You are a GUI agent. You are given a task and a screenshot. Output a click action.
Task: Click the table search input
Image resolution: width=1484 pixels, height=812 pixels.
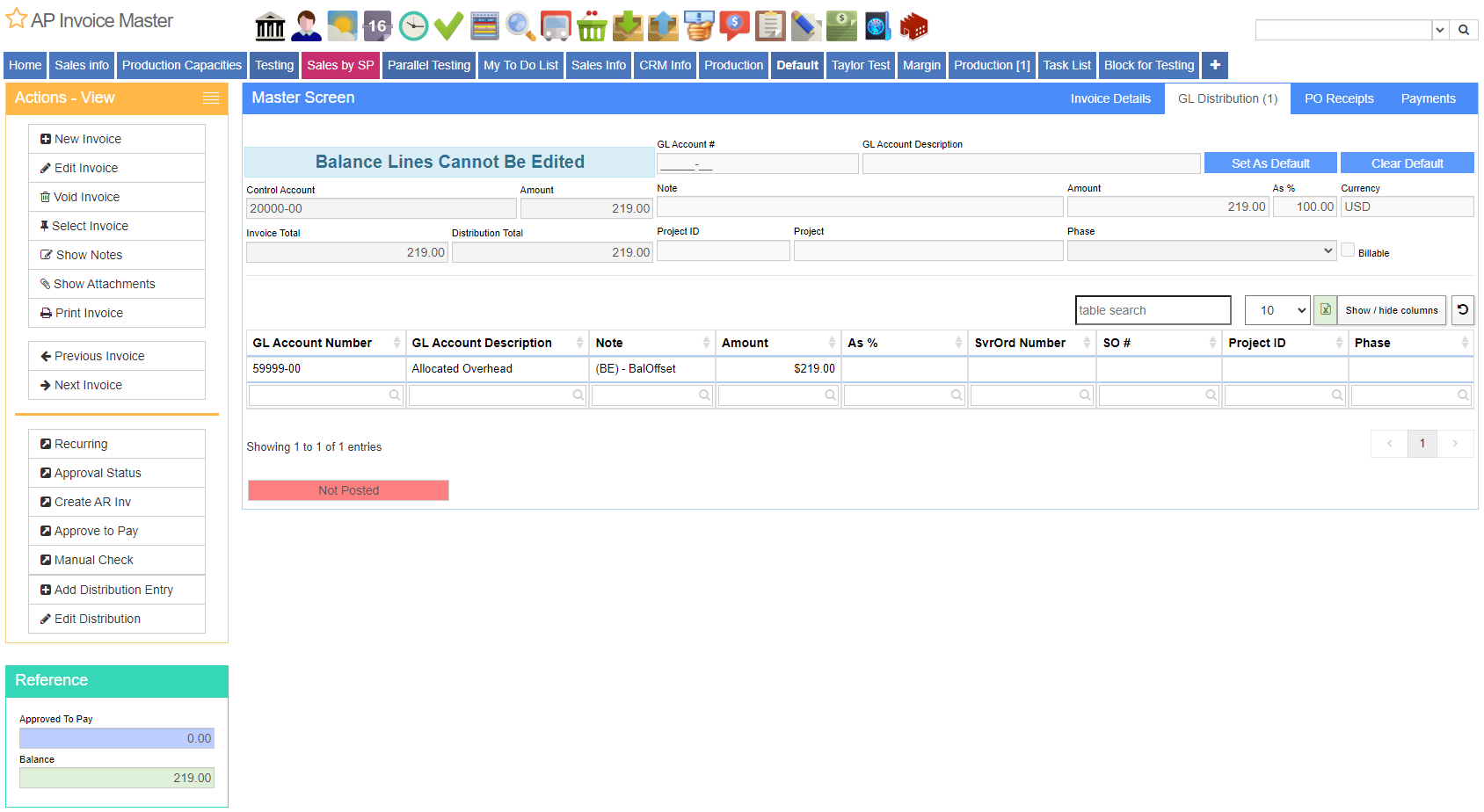coord(1153,310)
